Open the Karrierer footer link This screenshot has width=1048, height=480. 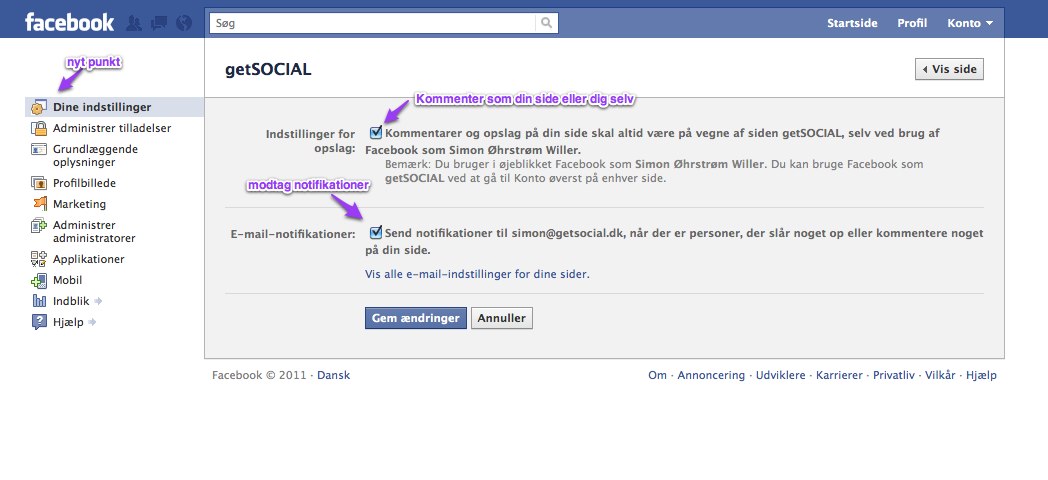click(839, 375)
